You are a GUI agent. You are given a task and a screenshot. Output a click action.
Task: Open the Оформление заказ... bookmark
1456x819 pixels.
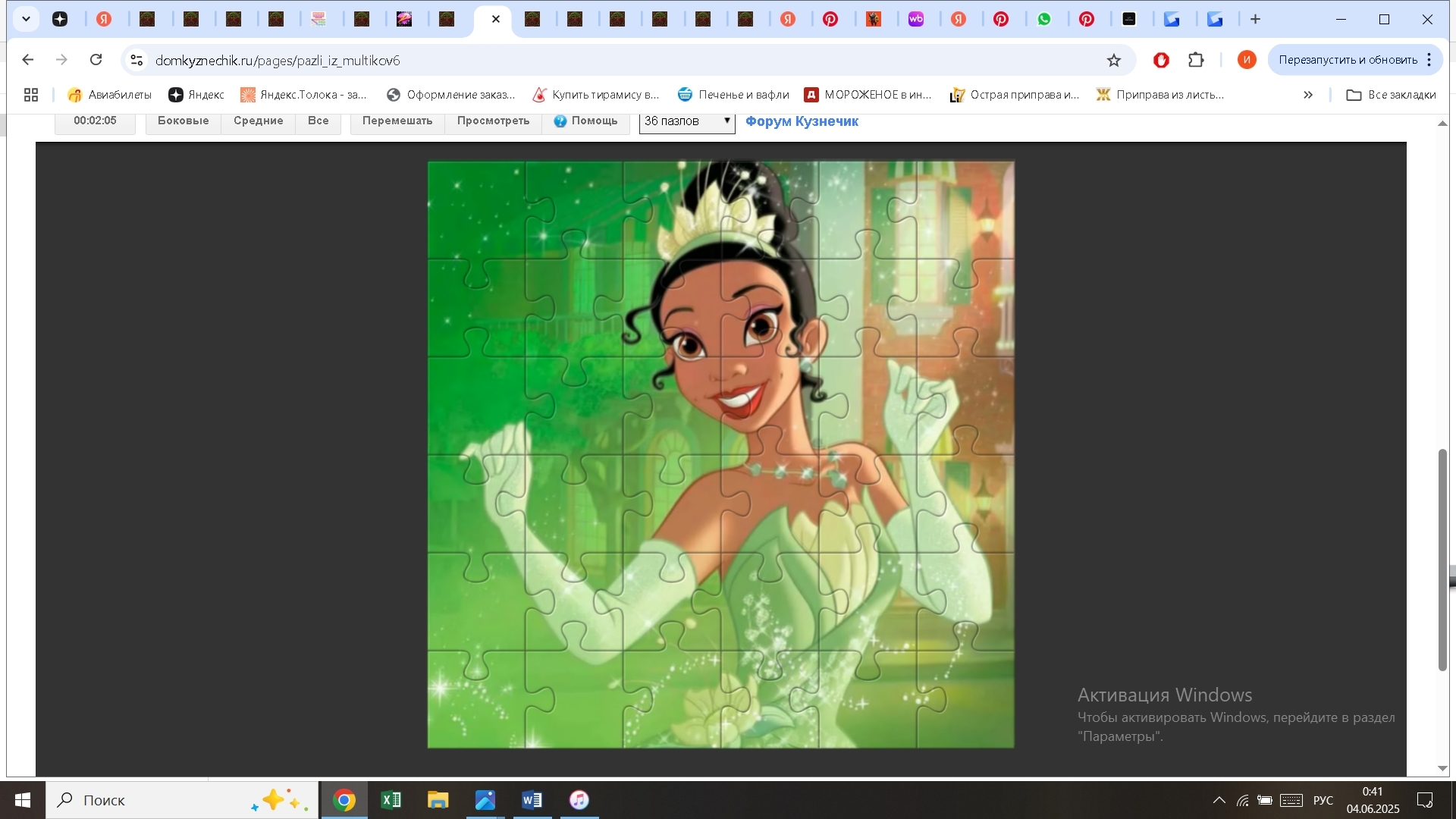point(450,95)
